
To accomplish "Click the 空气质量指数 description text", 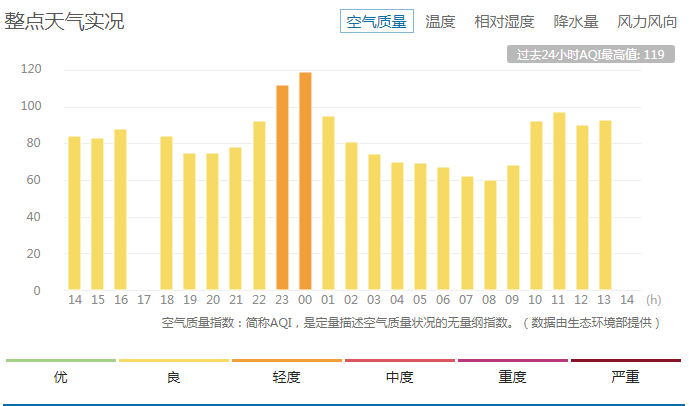I will point(411,323).
